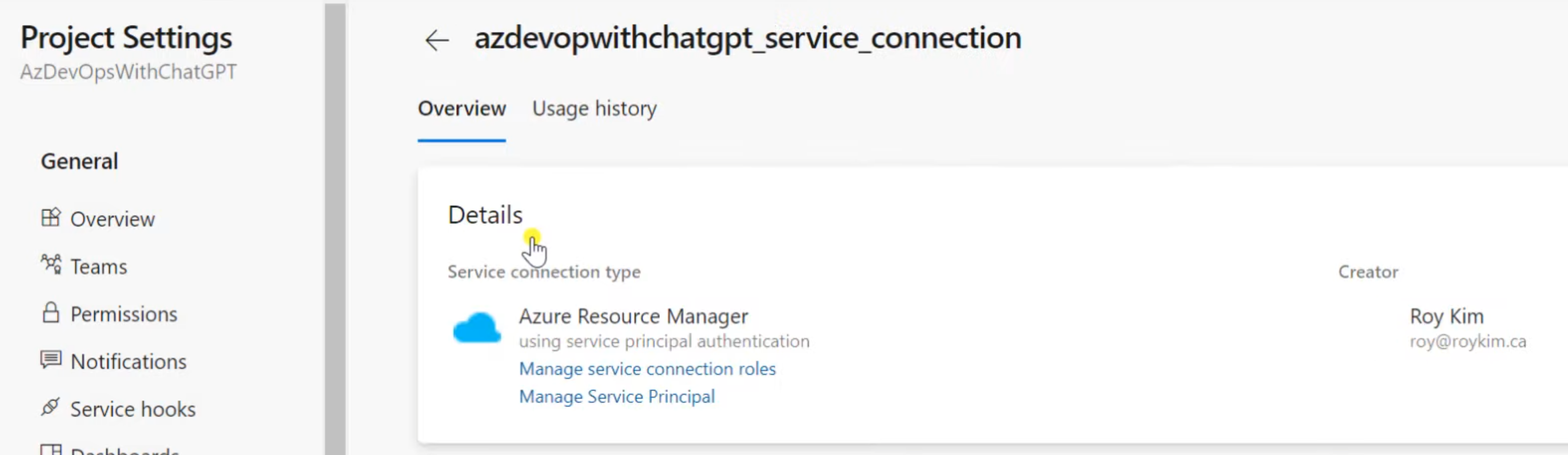The width and height of the screenshot is (1568, 455).
Task: Switch to the Usage history tab
Action: click(x=594, y=109)
